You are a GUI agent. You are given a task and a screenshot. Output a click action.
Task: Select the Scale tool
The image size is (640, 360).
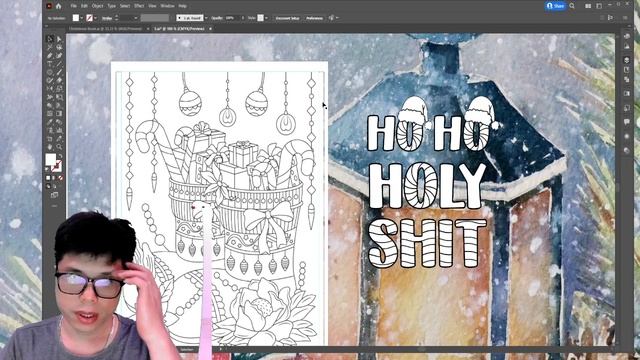coord(59,89)
